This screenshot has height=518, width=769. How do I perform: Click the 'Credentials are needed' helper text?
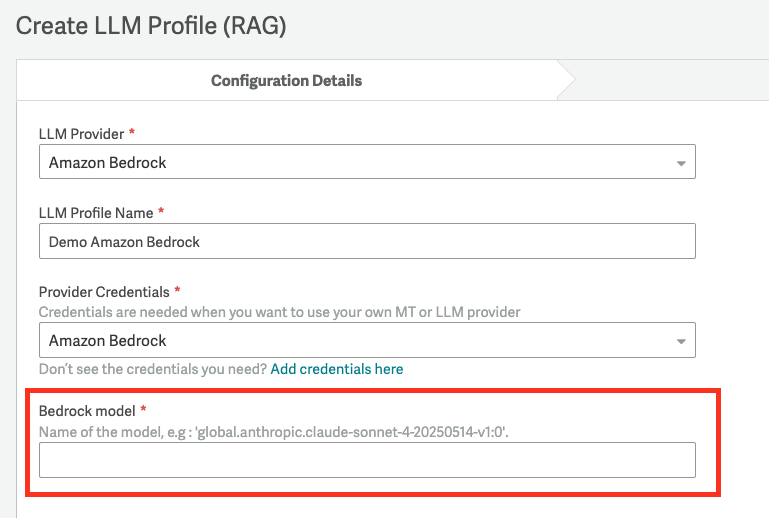[279, 312]
